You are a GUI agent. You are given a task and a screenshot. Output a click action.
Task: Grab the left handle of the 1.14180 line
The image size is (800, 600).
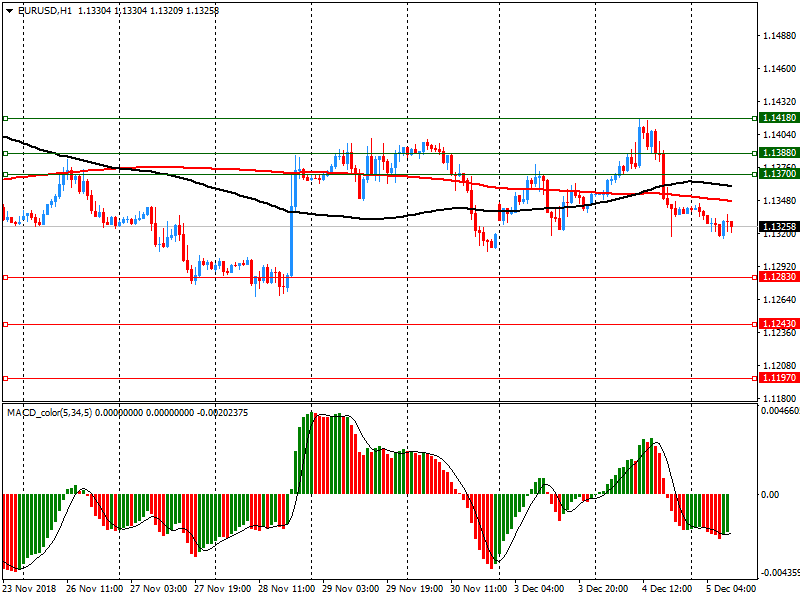click(x=5, y=118)
